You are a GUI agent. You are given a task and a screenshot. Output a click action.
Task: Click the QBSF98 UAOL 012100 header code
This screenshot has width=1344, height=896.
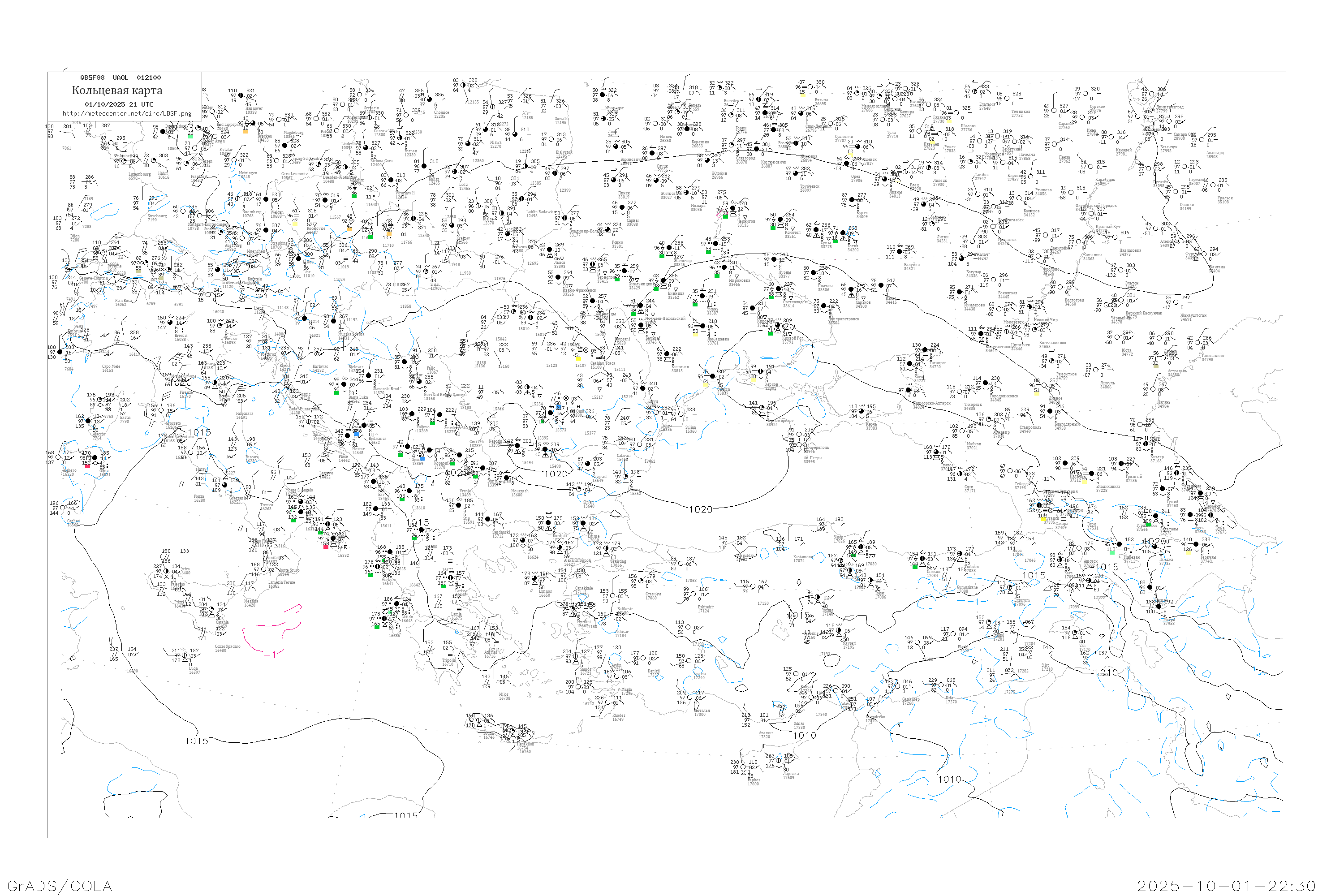pos(121,78)
